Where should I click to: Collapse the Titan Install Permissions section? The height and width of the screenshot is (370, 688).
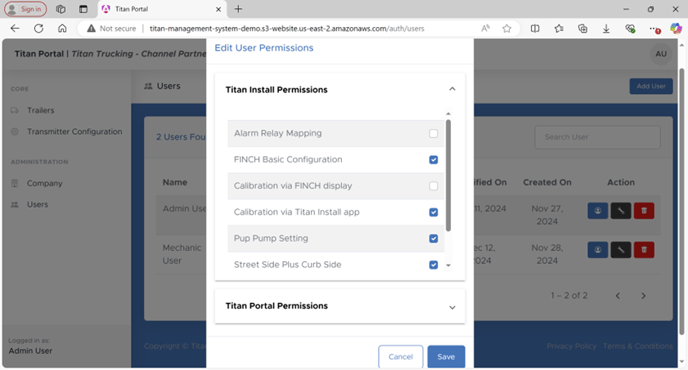point(452,89)
